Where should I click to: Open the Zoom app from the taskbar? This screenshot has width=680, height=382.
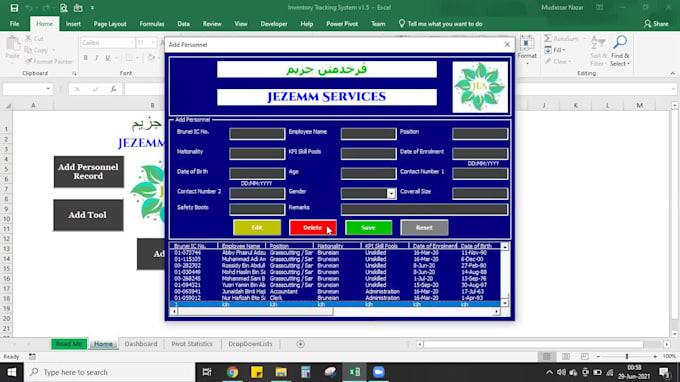coord(379,372)
